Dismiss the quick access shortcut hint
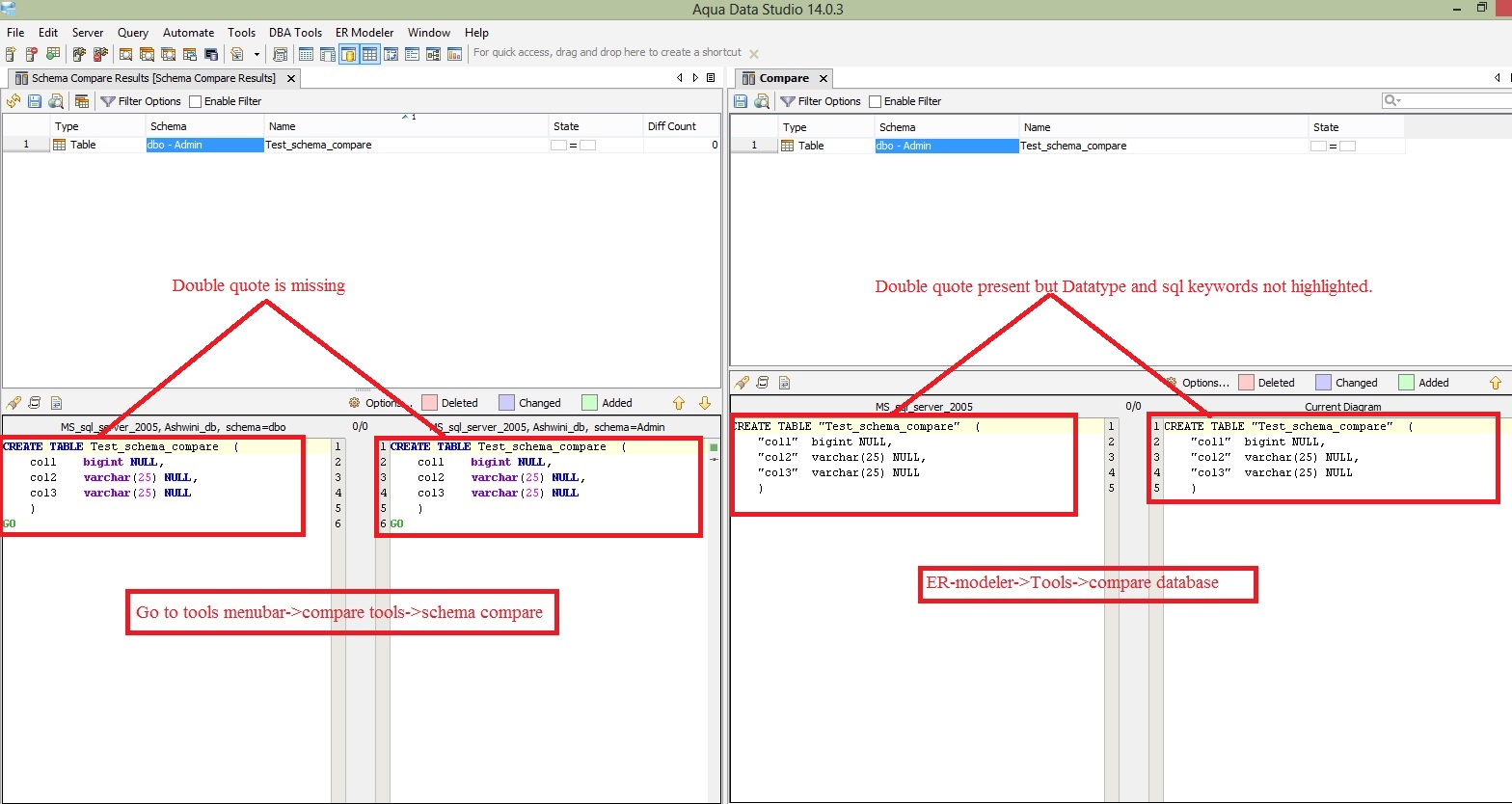 754,54
